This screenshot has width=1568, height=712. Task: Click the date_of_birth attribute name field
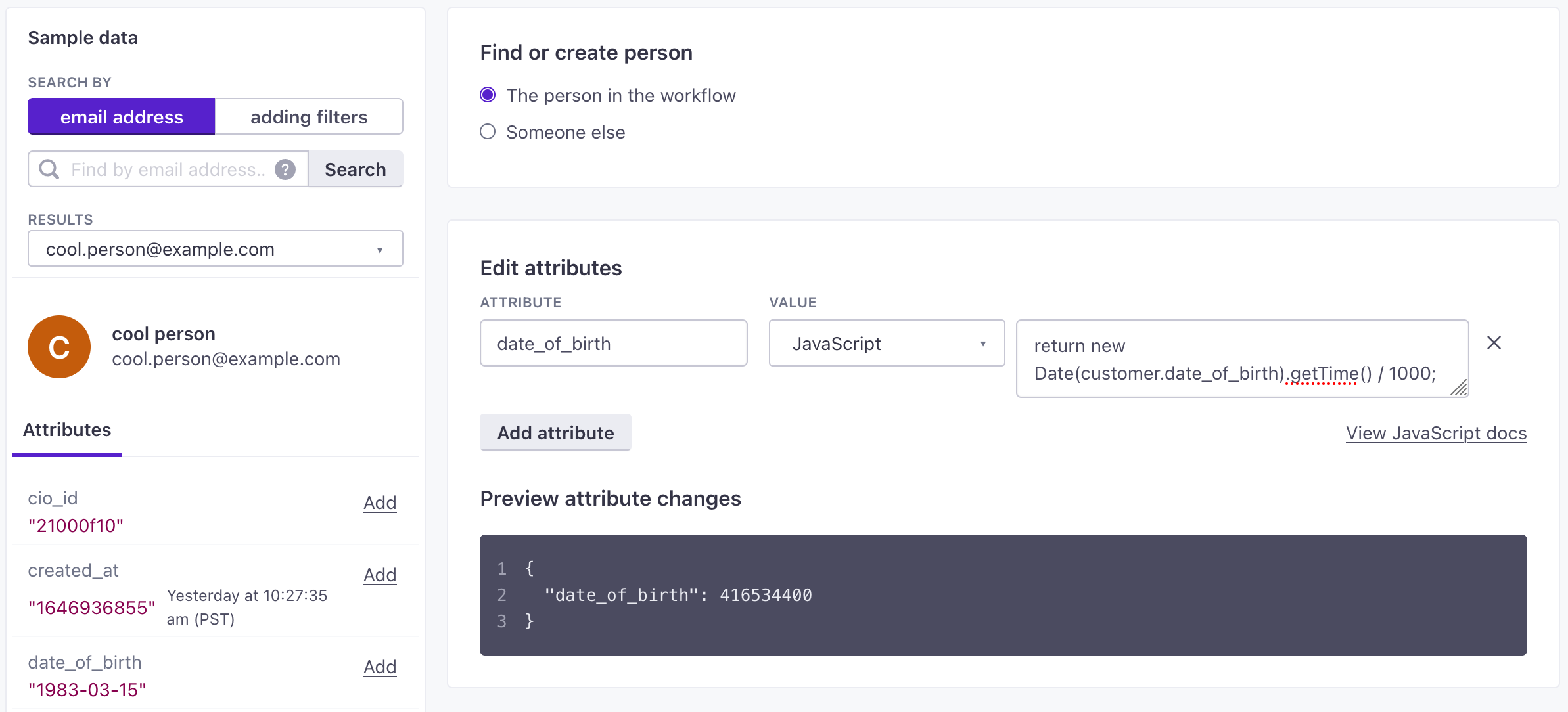click(x=614, y=343)
